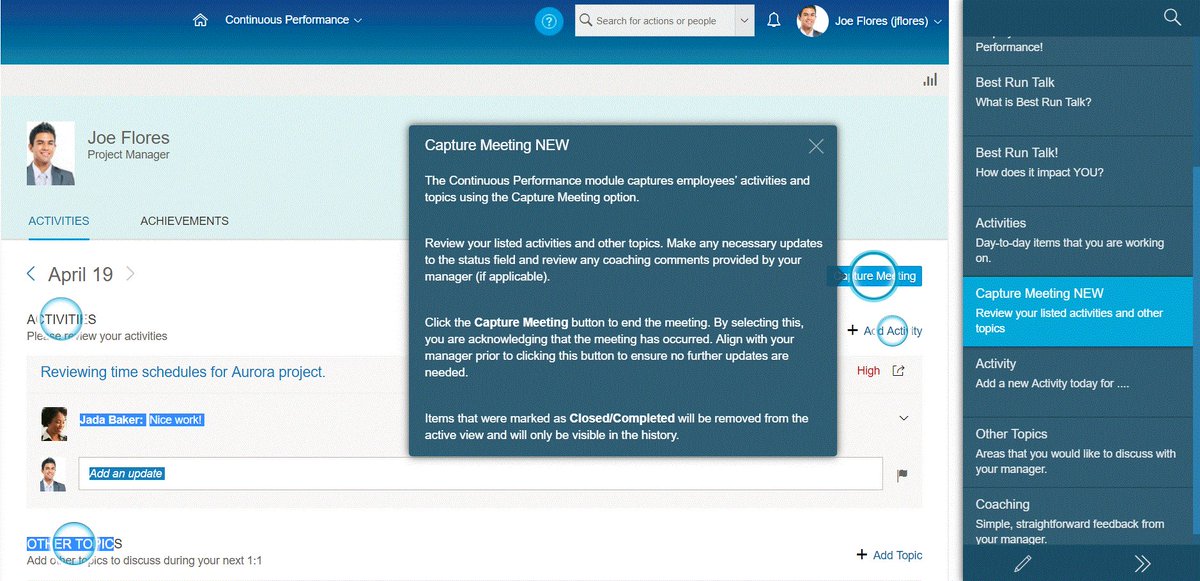Image resolution: width=1200 pixels, height=581 pixels.
Task: Open the notifications bell icon
Action: click(x=774, y=20)
